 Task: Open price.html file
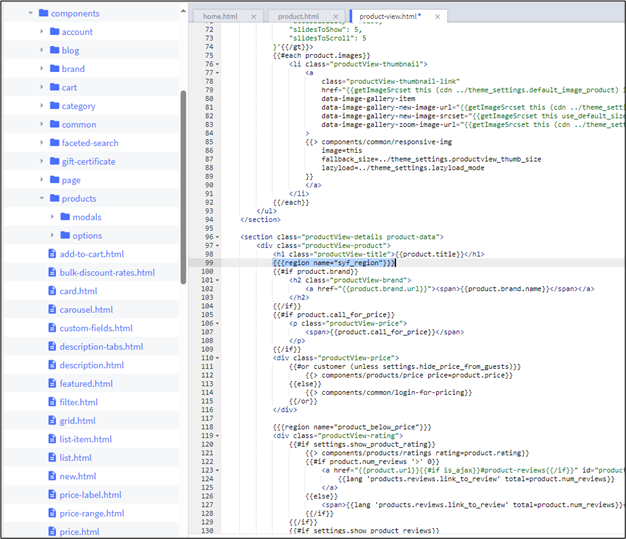coord(79,532)
